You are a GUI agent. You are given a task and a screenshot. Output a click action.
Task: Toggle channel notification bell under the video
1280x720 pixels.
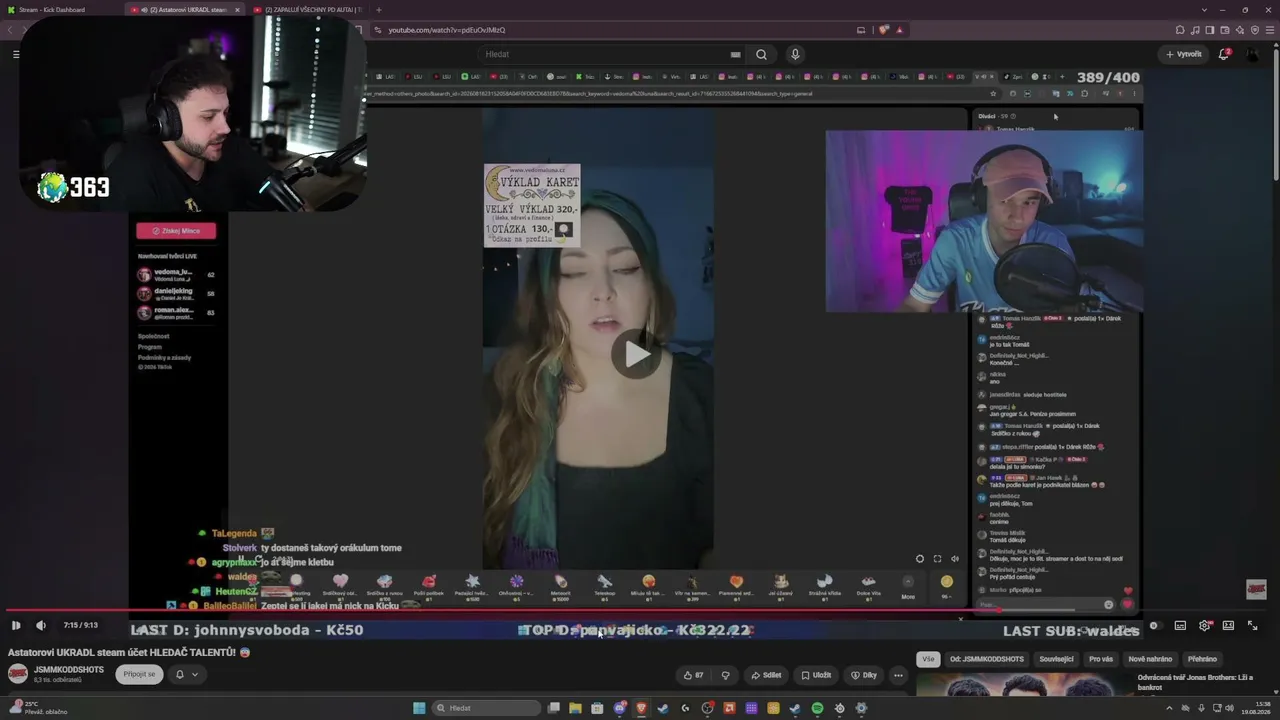(x=180, y=674)
